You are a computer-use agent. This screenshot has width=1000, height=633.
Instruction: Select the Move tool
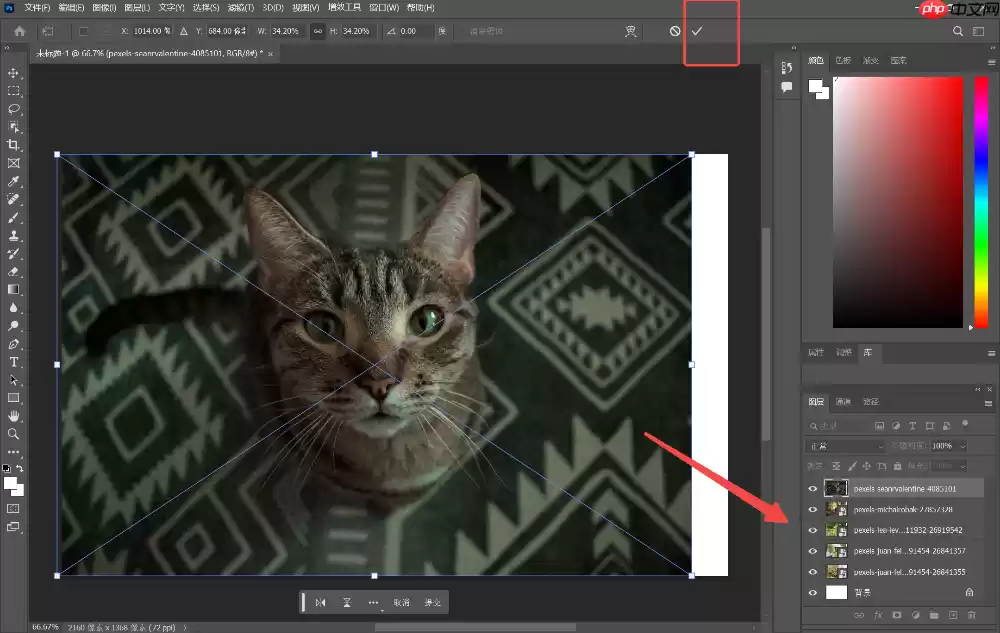pos(14,72)
